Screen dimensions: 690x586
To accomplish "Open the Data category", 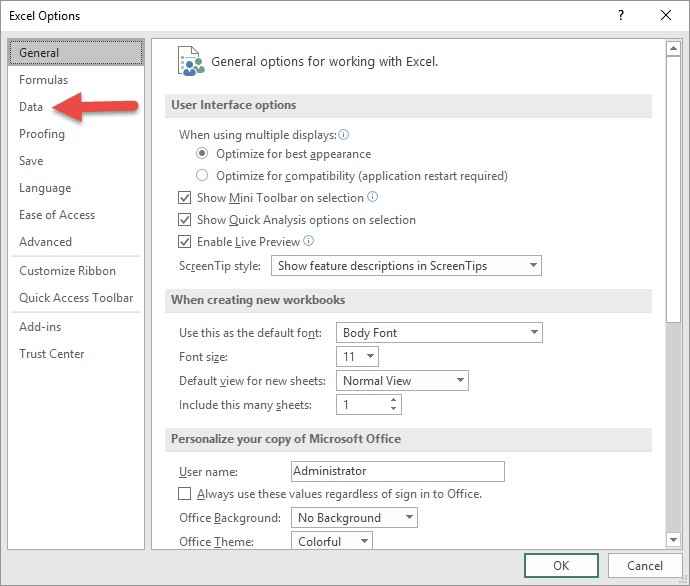I will (x=76, y=107).
